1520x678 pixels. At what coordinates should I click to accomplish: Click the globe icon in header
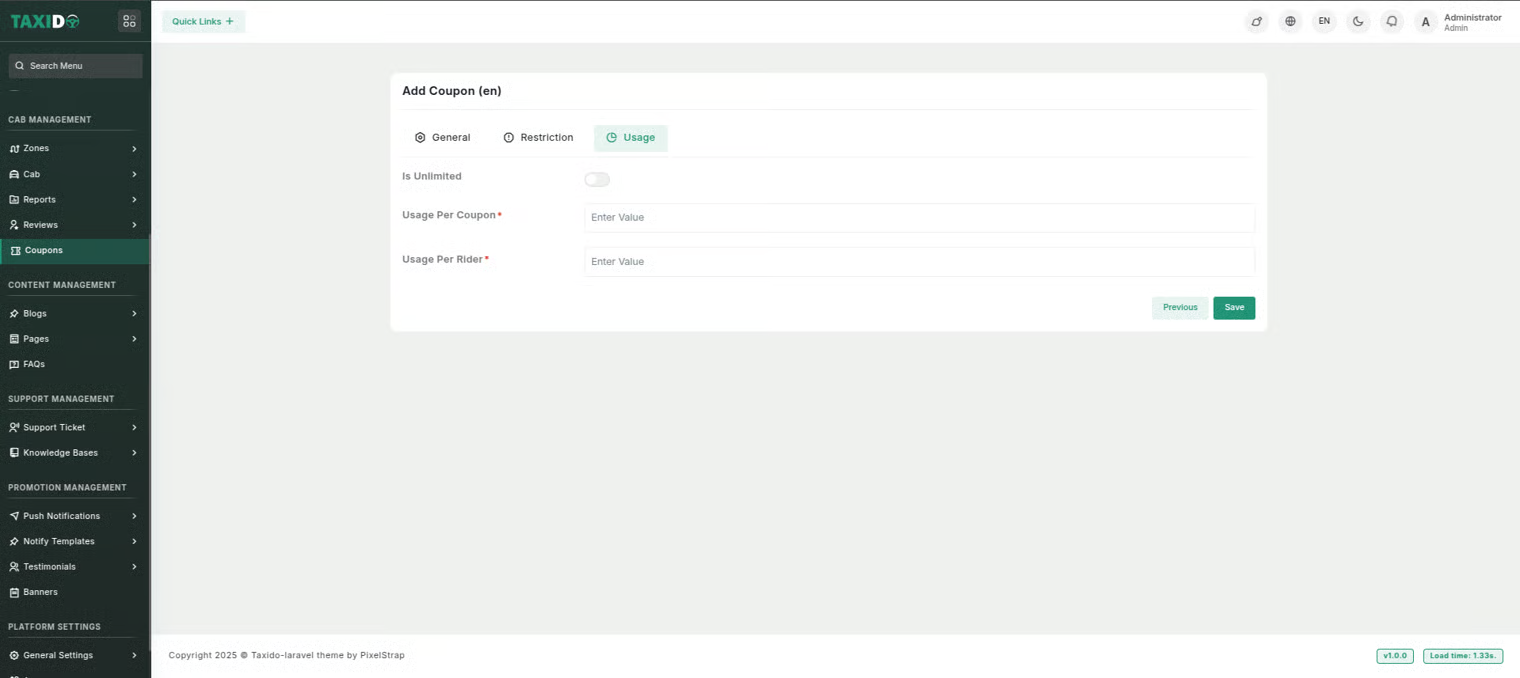coord(1290,21)
